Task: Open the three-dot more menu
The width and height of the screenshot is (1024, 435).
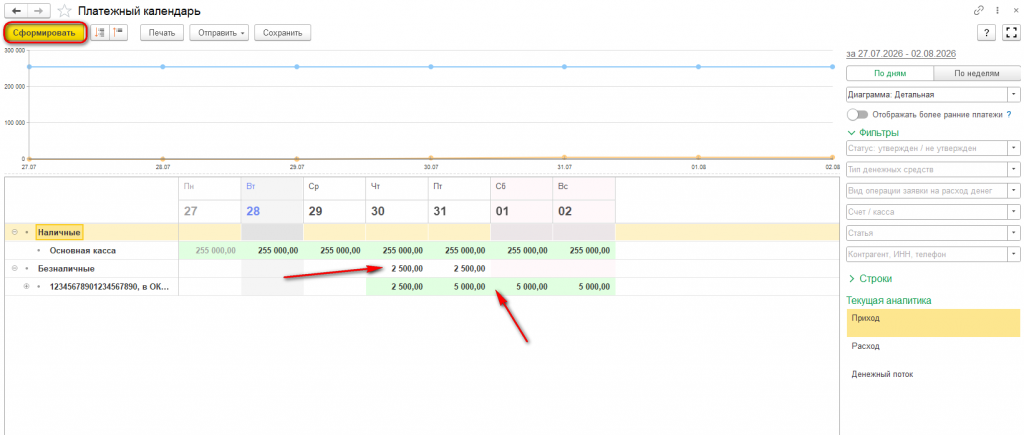Action: (x=997, y=10)
